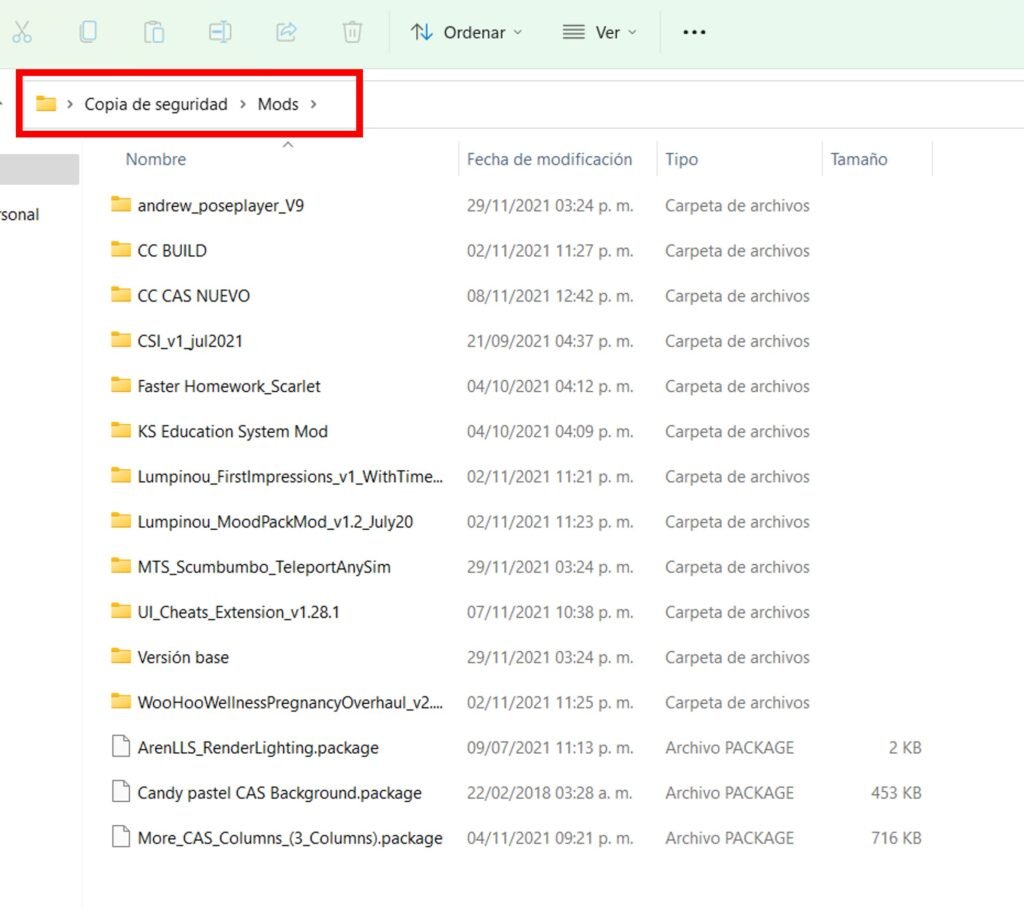Sort by Fecha de modificación column
The image size is (1024, 908).
(x=549, y=159)
